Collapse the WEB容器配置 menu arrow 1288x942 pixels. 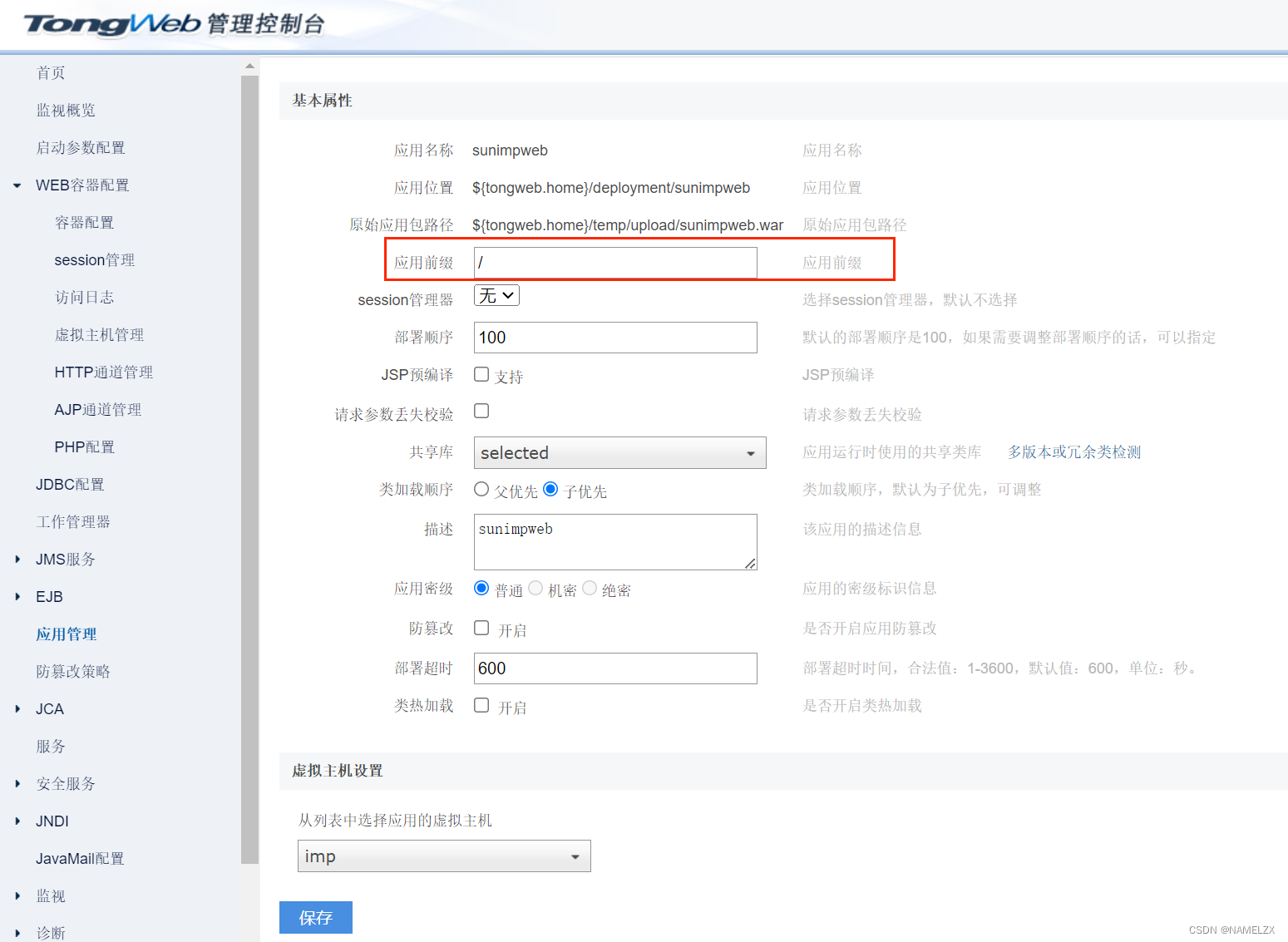click(x=17, y=185)
